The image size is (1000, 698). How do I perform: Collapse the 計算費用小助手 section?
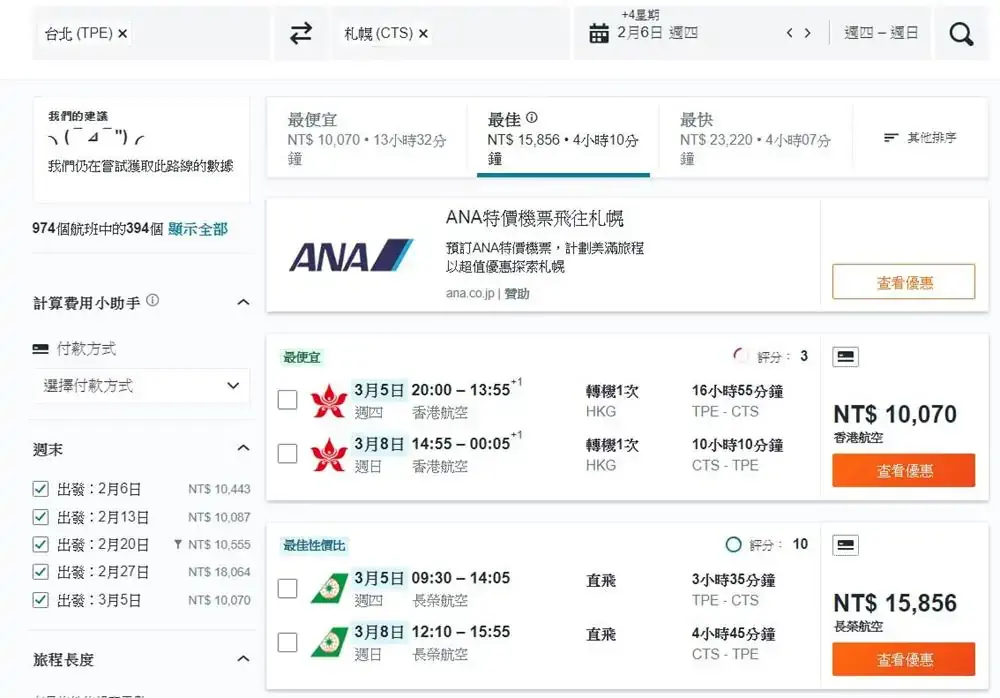[x=243, y=302]
